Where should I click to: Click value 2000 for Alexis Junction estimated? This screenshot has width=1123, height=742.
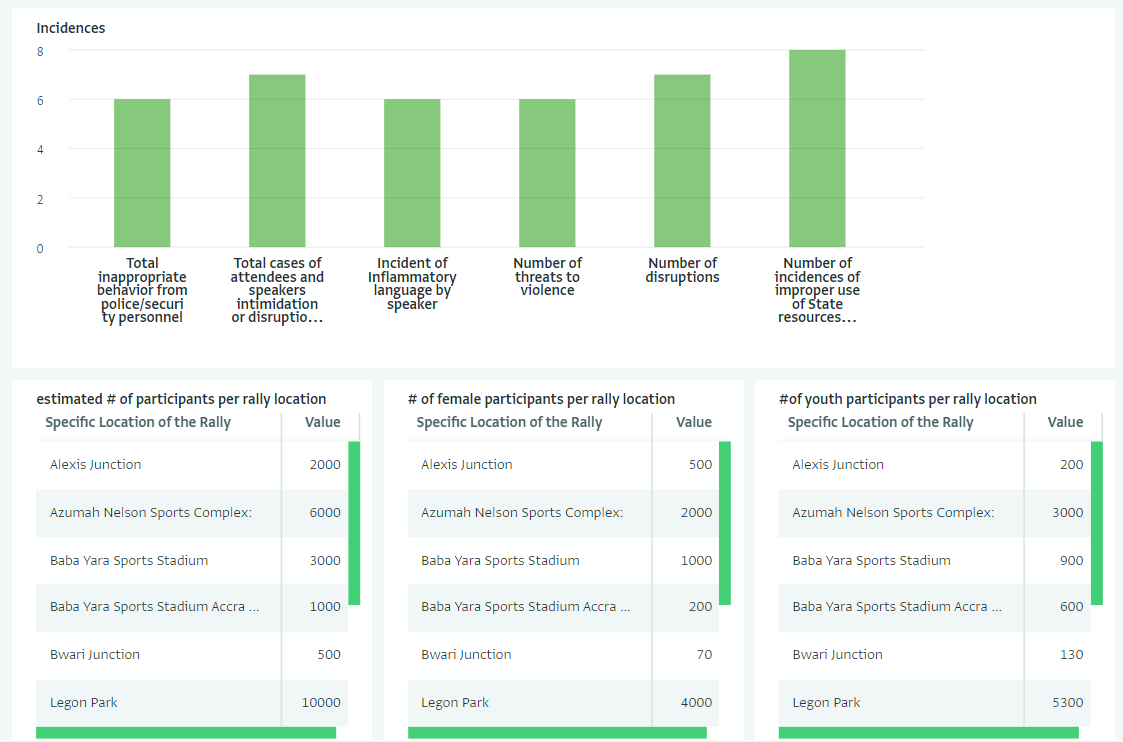point(325,464)
